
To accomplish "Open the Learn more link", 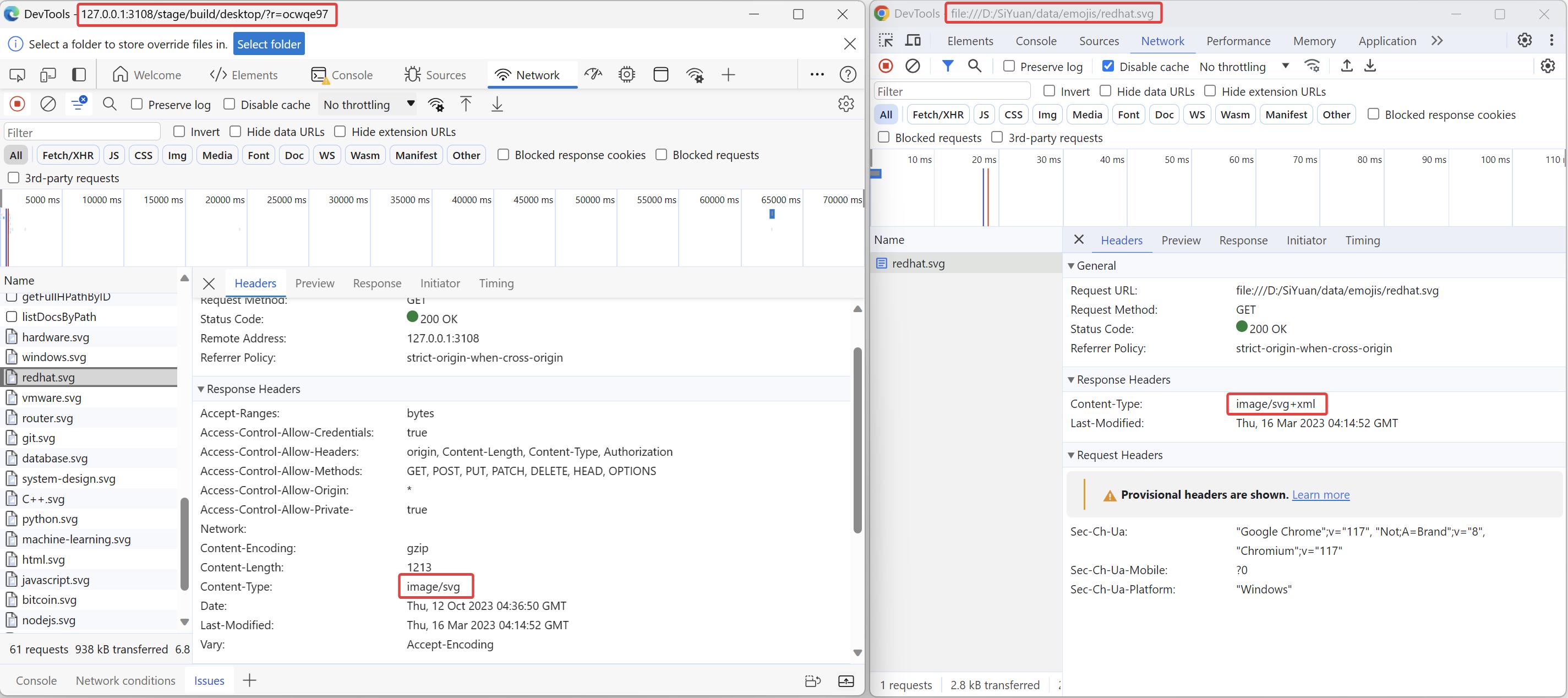I will (1320, 494).
